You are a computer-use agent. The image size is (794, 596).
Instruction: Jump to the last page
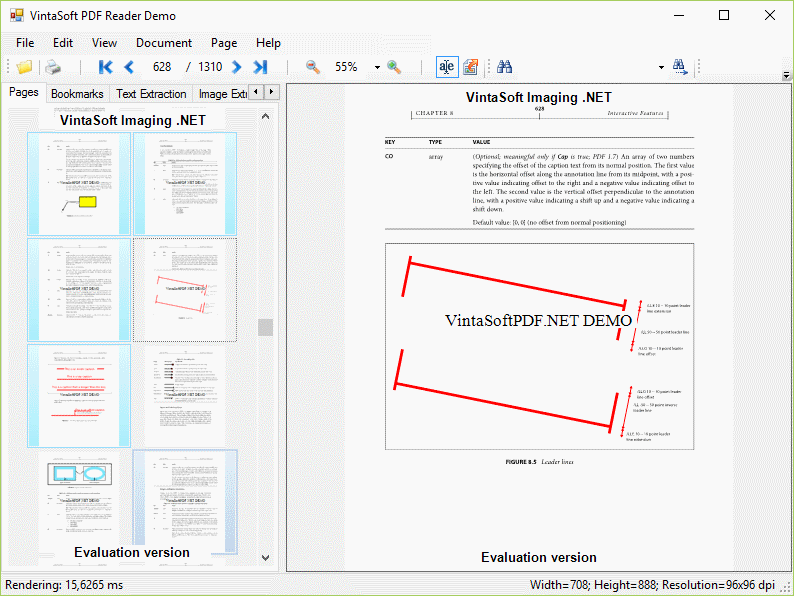point(261,67)
